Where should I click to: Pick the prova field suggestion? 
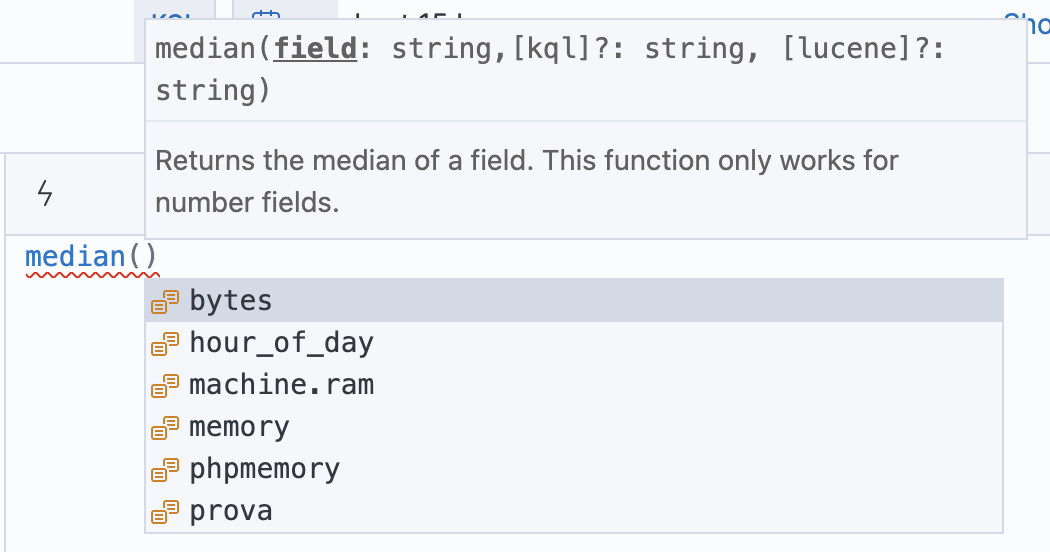574,512
